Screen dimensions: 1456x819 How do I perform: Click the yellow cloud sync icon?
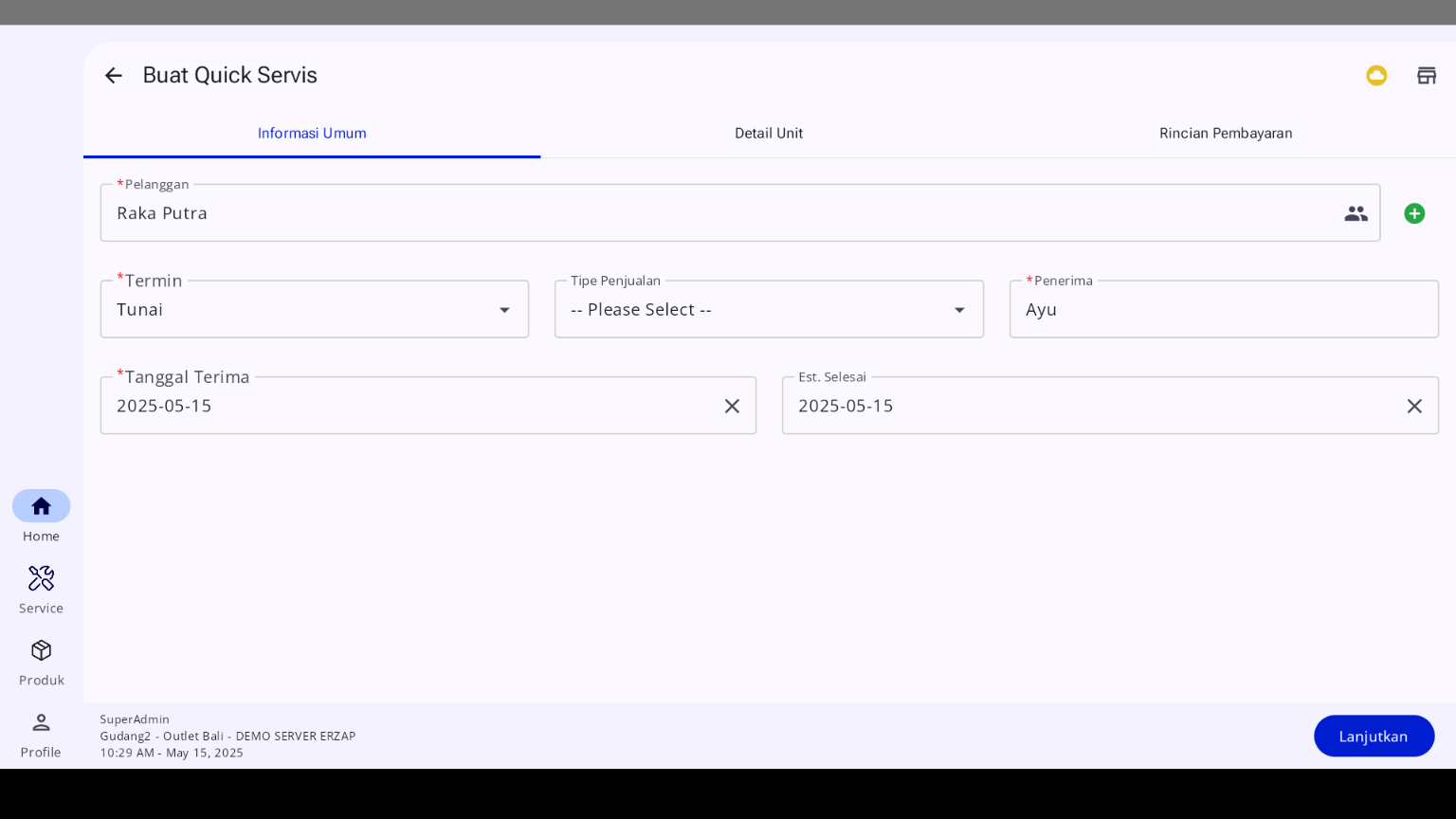pos(1376,76)
